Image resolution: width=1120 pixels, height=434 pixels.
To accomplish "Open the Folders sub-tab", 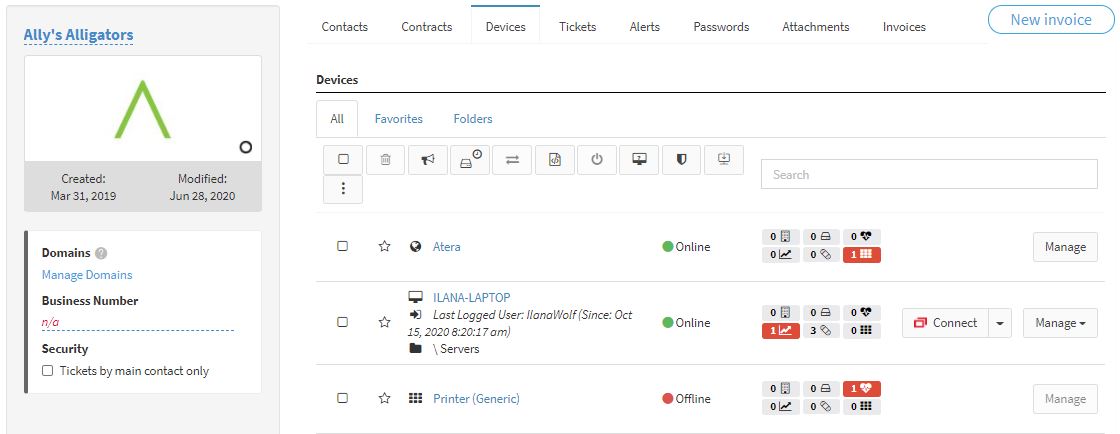I will click(473, 118).
